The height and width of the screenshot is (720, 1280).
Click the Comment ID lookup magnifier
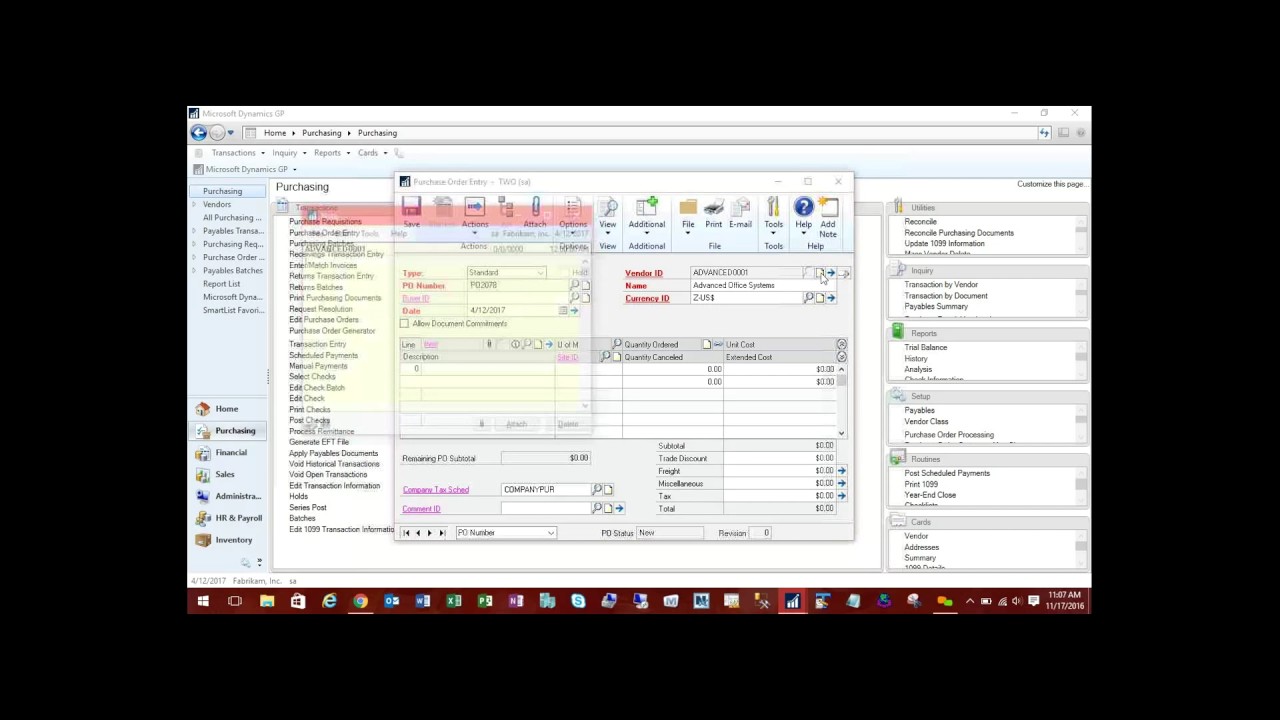pos(597,508)
